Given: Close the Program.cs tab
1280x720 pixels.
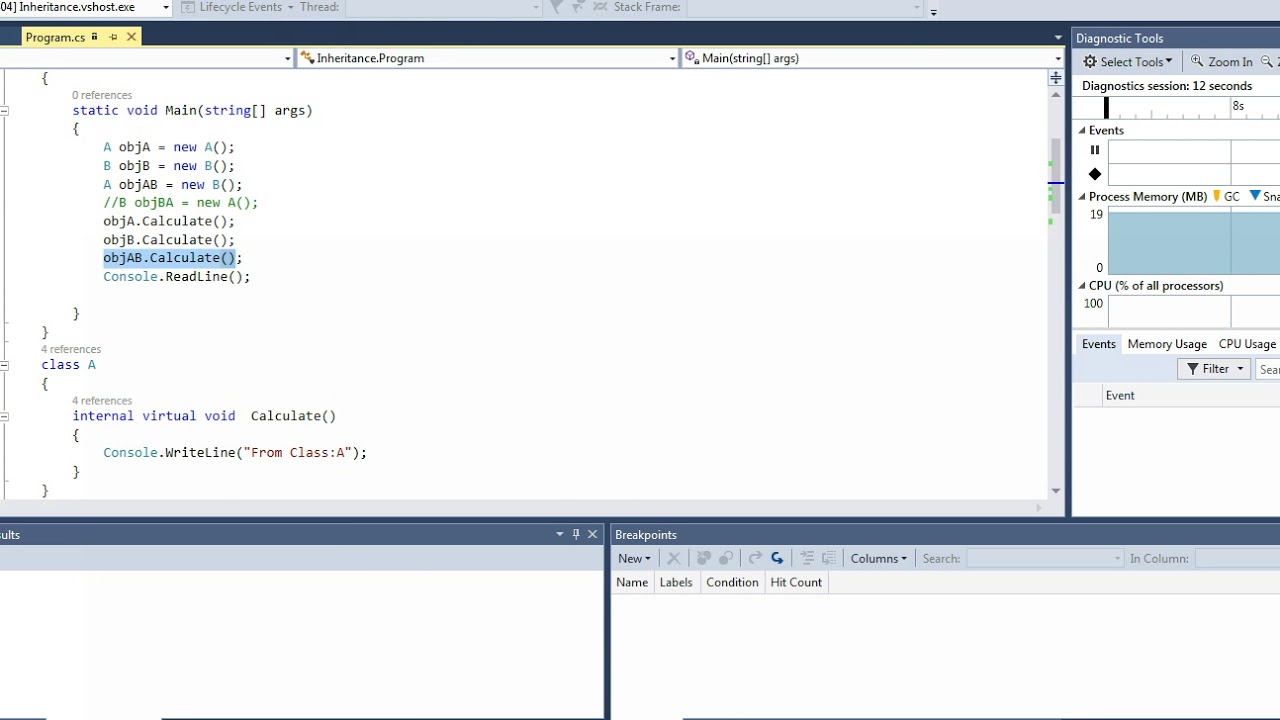Looking at the screenshot, I should pos(131,37).
